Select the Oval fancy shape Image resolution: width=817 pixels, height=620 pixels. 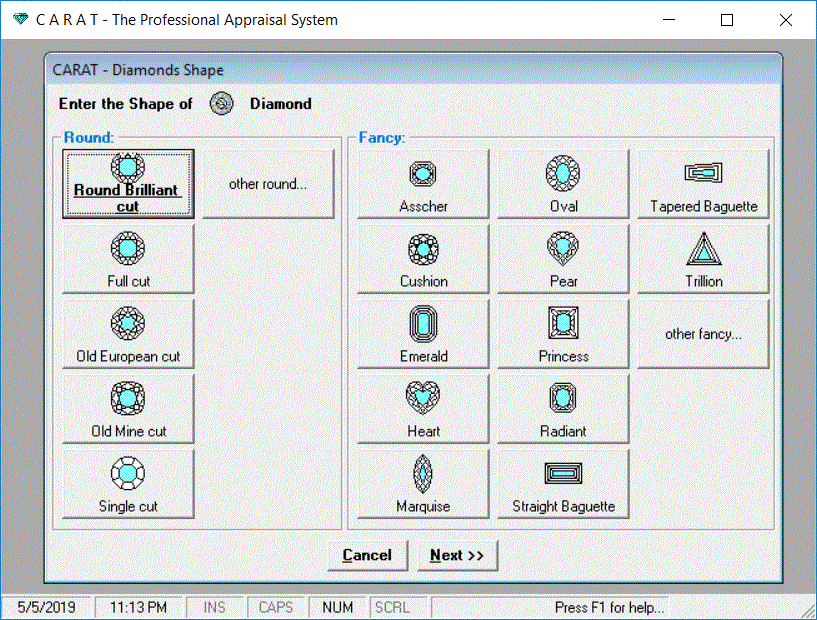point(563,184)
